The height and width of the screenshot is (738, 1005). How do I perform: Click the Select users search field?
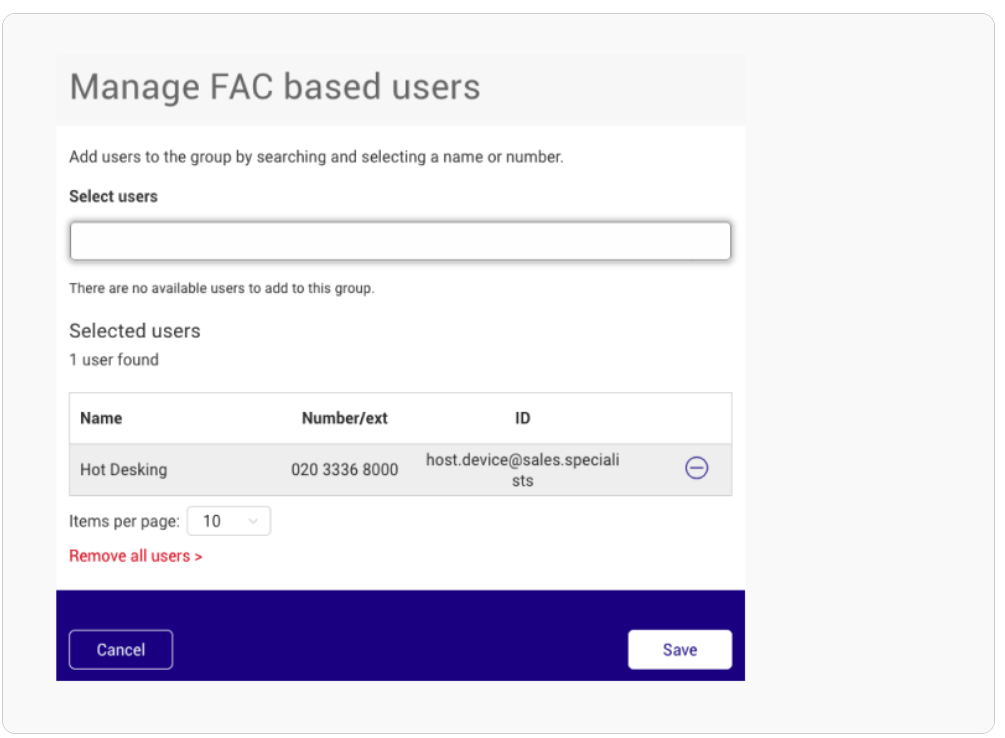click(x=400, y=241)
